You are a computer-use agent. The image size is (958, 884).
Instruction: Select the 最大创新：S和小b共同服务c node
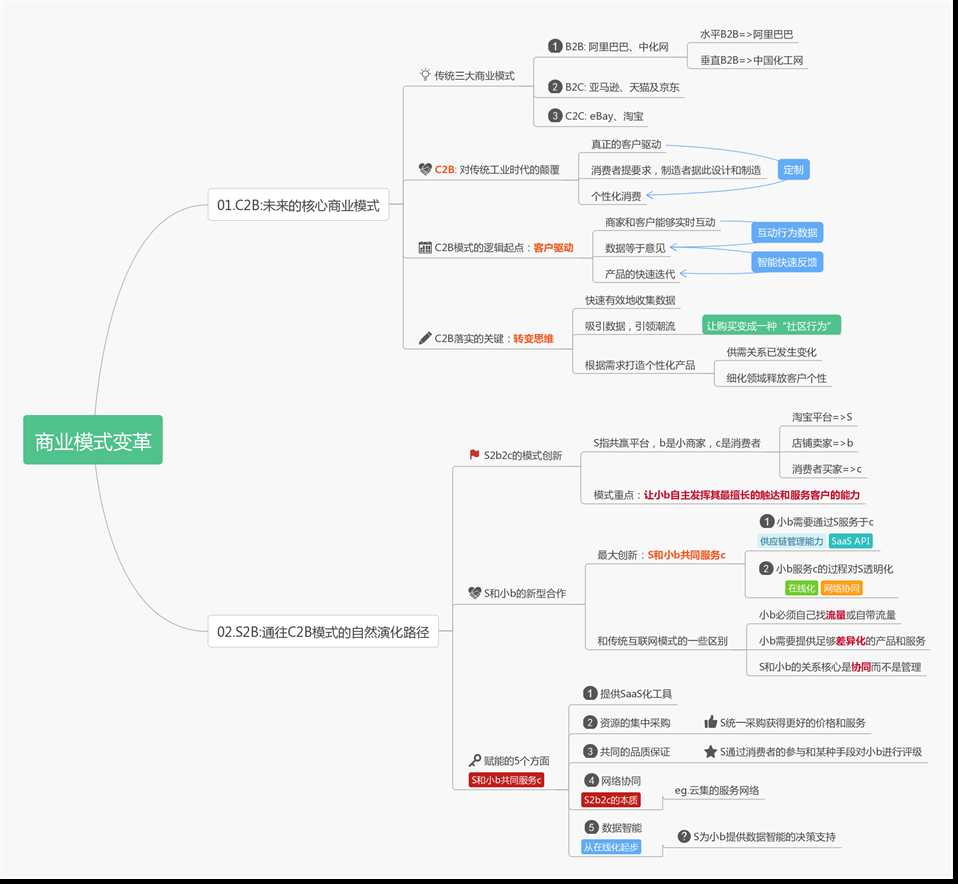click(x=661, y=555)
